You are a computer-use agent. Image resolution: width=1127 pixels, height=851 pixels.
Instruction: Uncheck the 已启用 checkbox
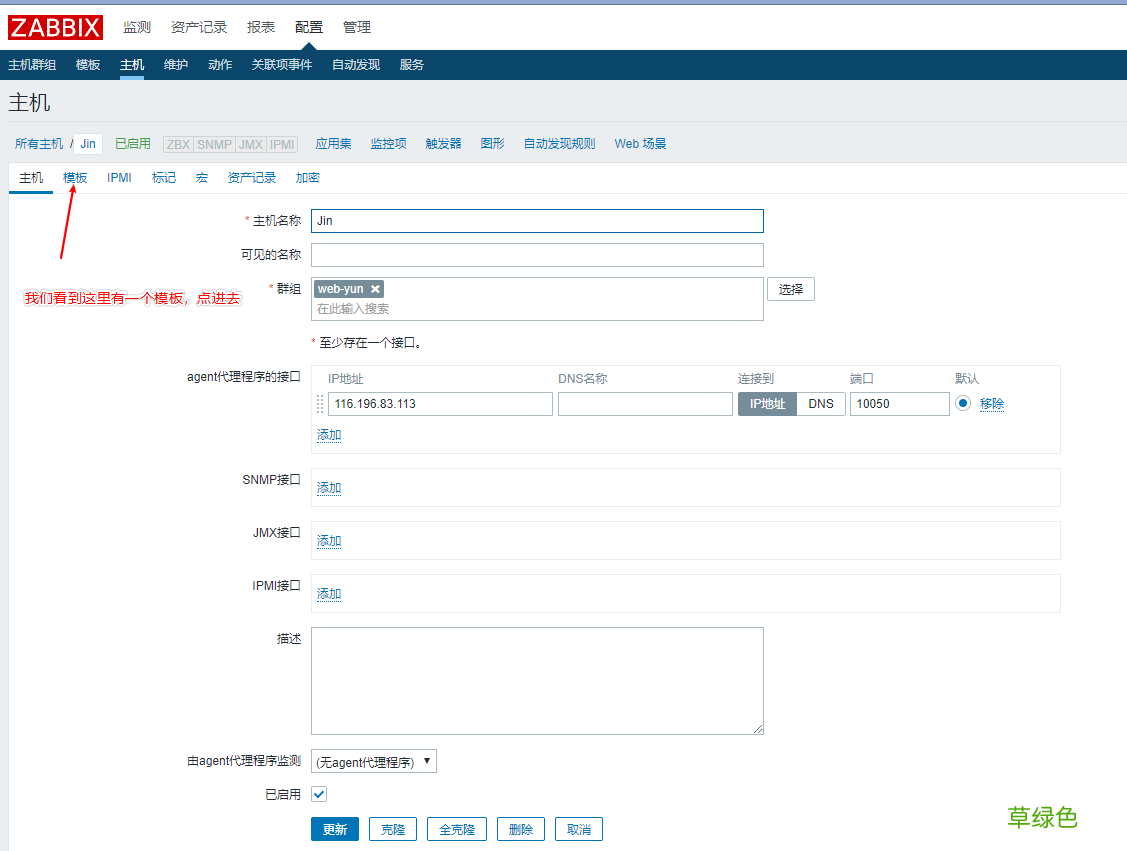pyautogui.click(x=318, y=794)
